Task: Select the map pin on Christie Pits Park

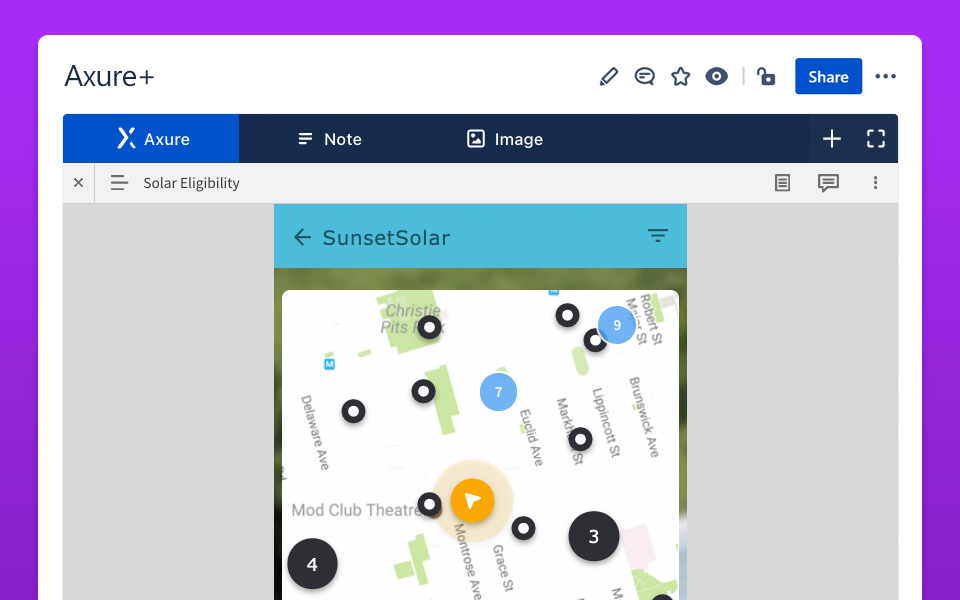Action: click(x=430, y=328)
